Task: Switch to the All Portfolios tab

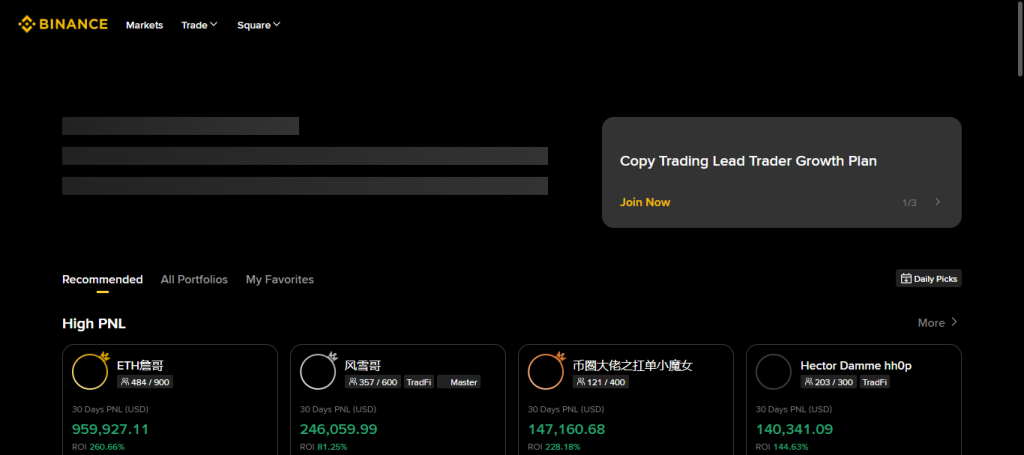Action: pos(194,279)
